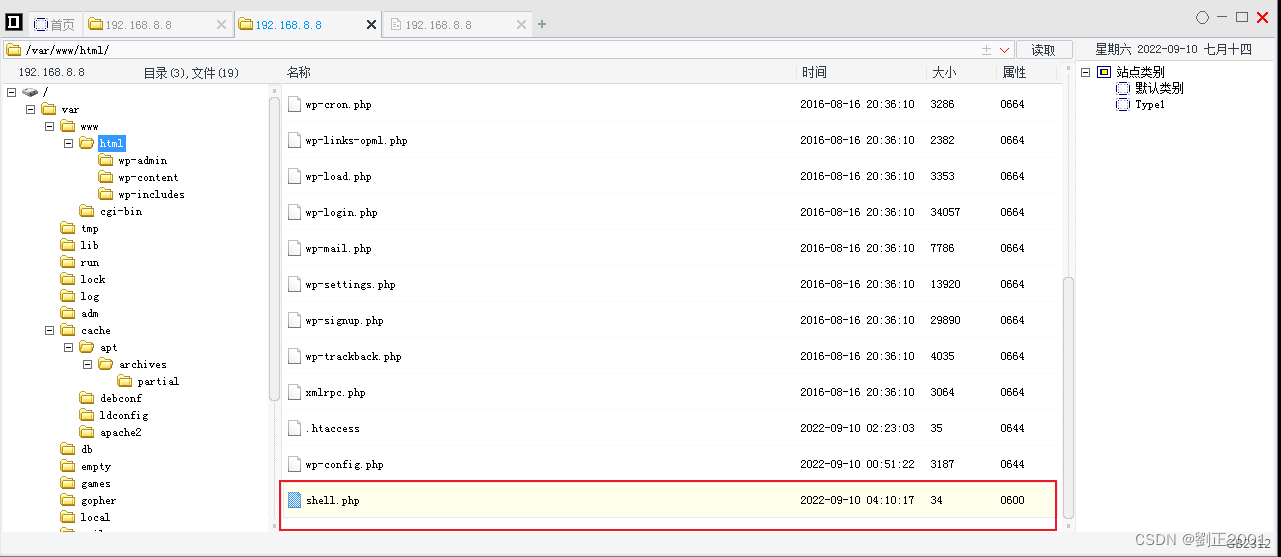Click the file icon of wp-trackback.php
Image resolution: width=1281 pixels, height=557 pixels.
tap(294, 356)
